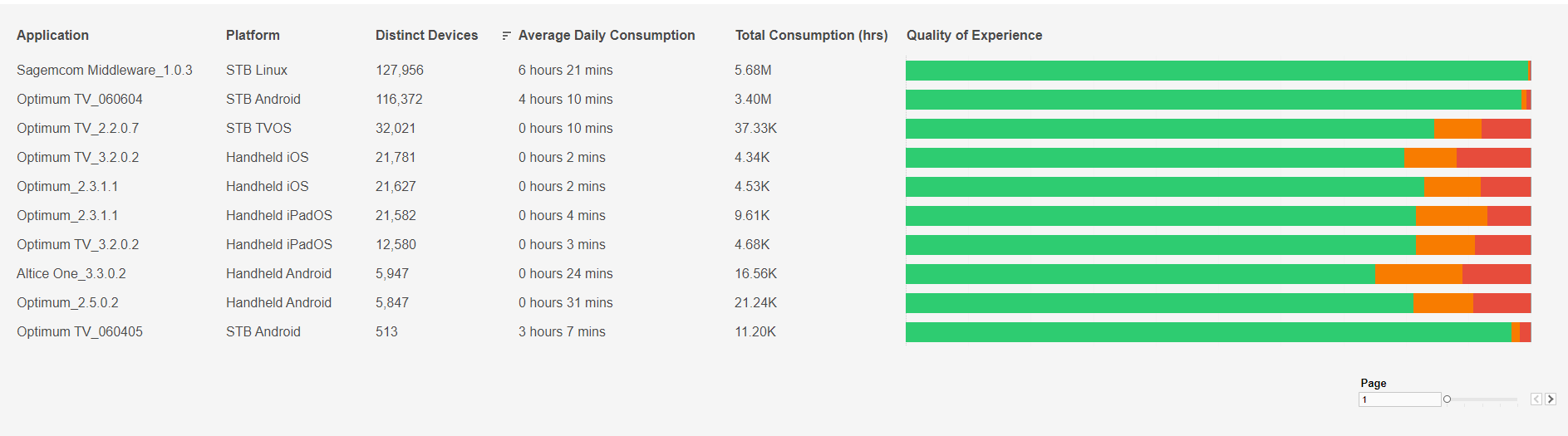This screenshot has height=436, width=1568.
Task: Click the Total Consumption (hrs) header
Action: coord(811,35)
